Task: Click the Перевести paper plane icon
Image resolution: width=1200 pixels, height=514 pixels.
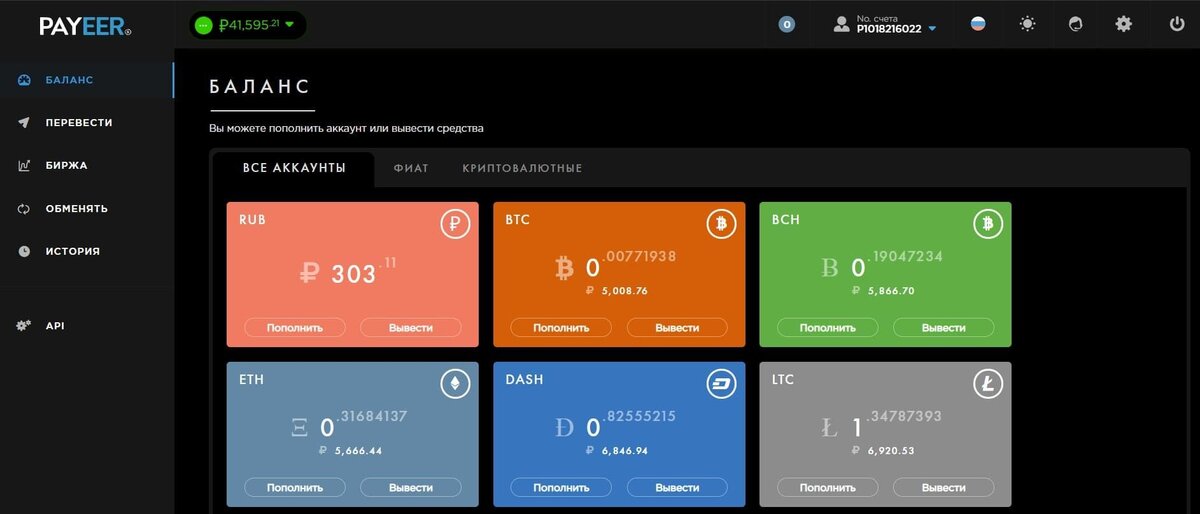Action: point(24,123)
